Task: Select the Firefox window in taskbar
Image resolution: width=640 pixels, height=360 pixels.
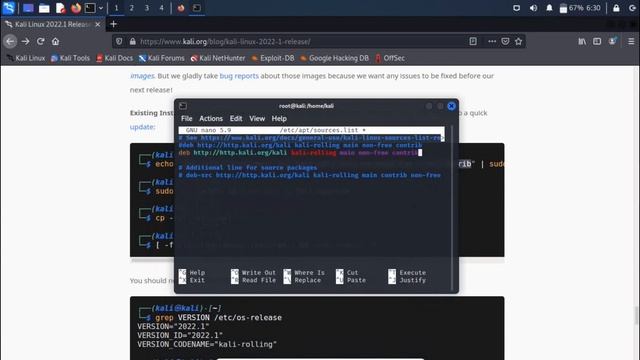Action: click(x=181, y=8)
